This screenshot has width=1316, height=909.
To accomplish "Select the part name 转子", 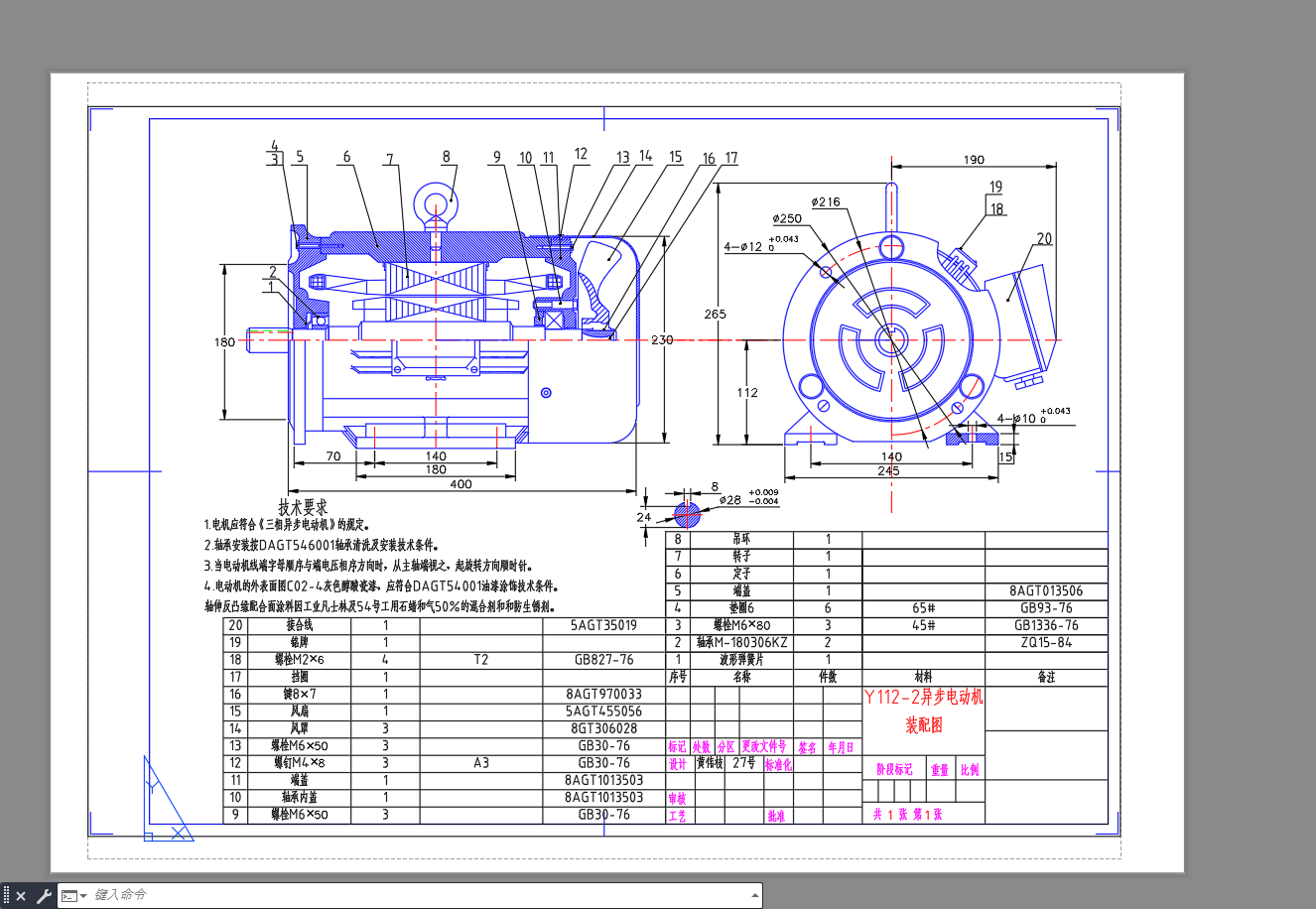I will 741,557.
